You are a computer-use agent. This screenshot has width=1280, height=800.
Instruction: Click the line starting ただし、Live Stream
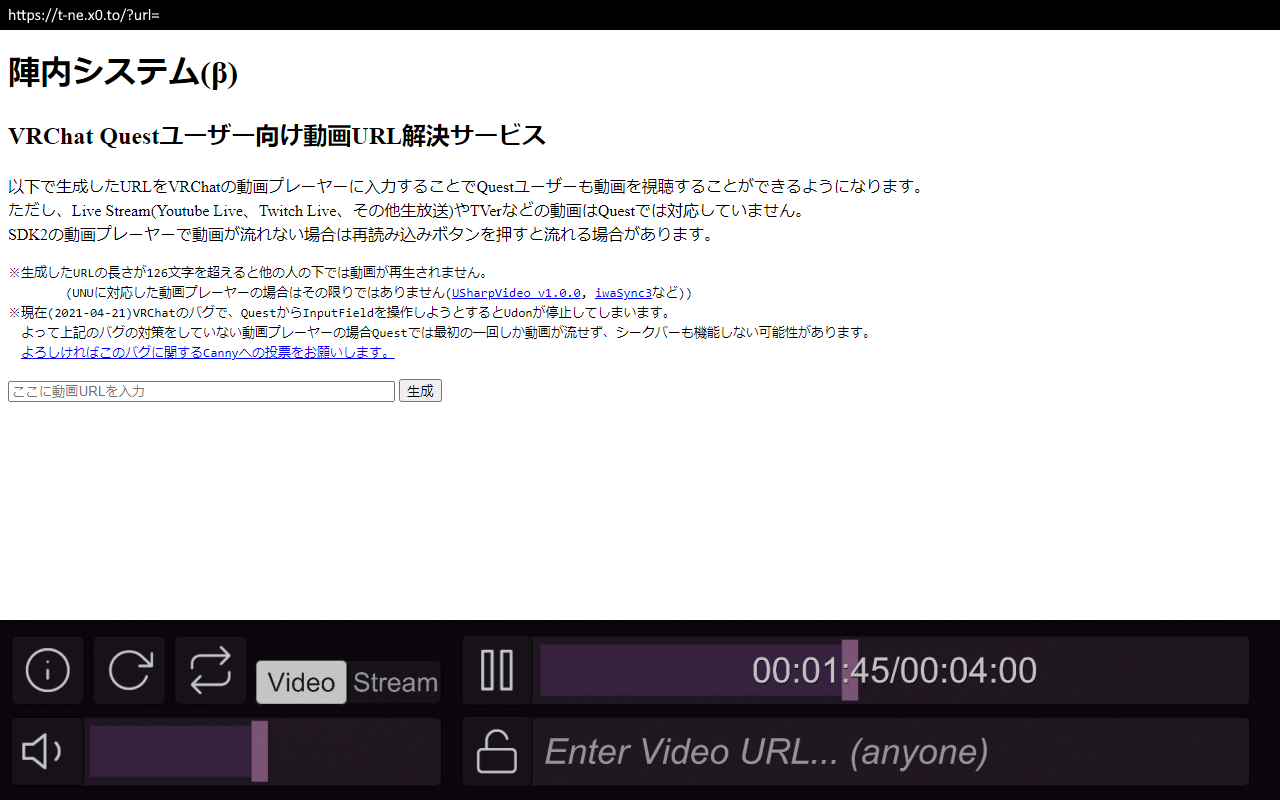406,211
